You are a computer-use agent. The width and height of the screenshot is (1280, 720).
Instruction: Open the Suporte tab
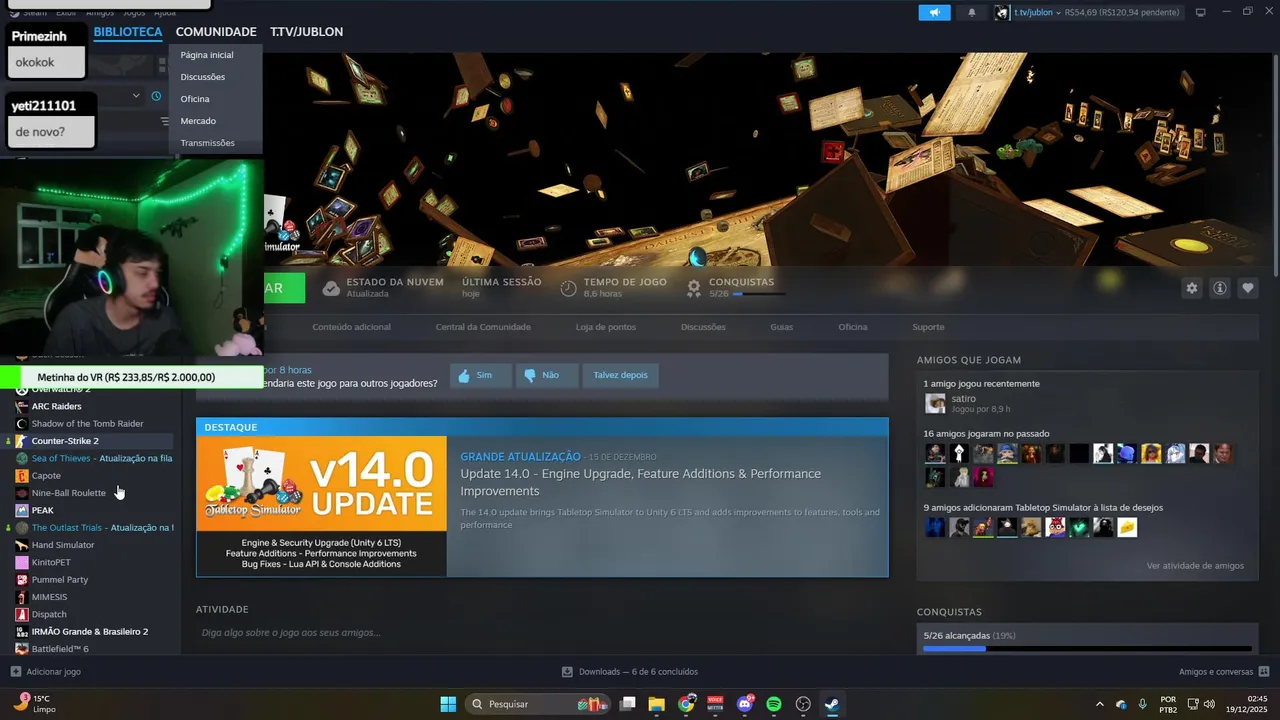[928, 327]
